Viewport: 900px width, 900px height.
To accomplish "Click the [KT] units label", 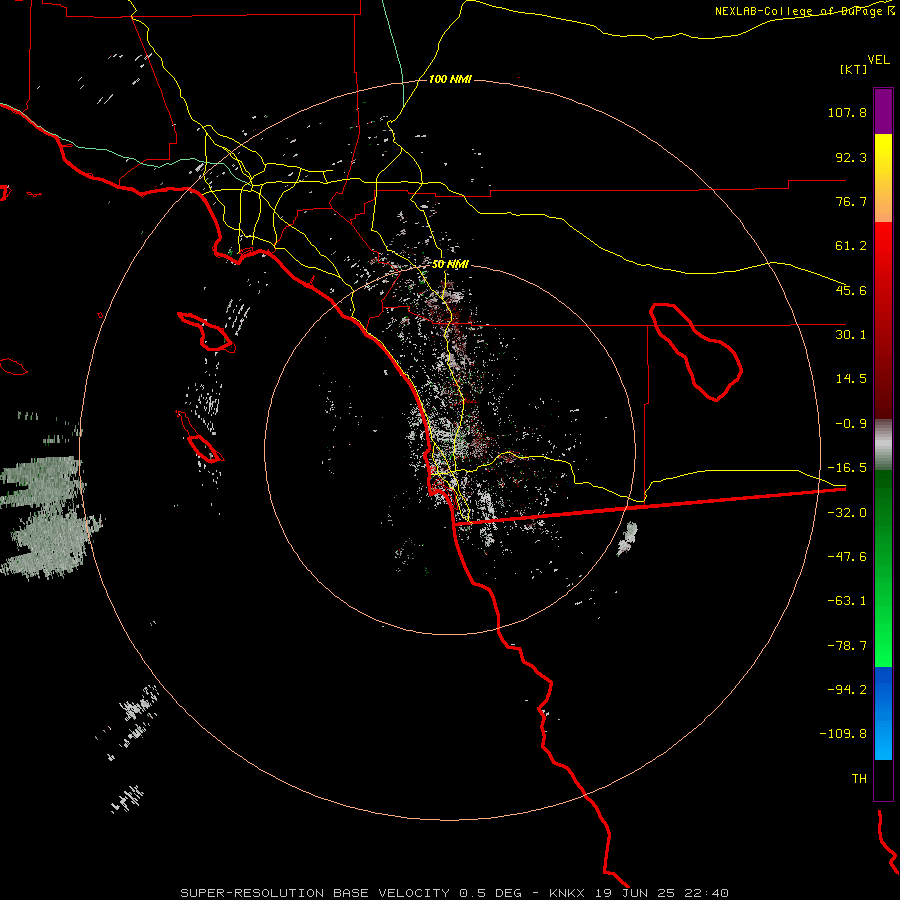I will 854,69.
